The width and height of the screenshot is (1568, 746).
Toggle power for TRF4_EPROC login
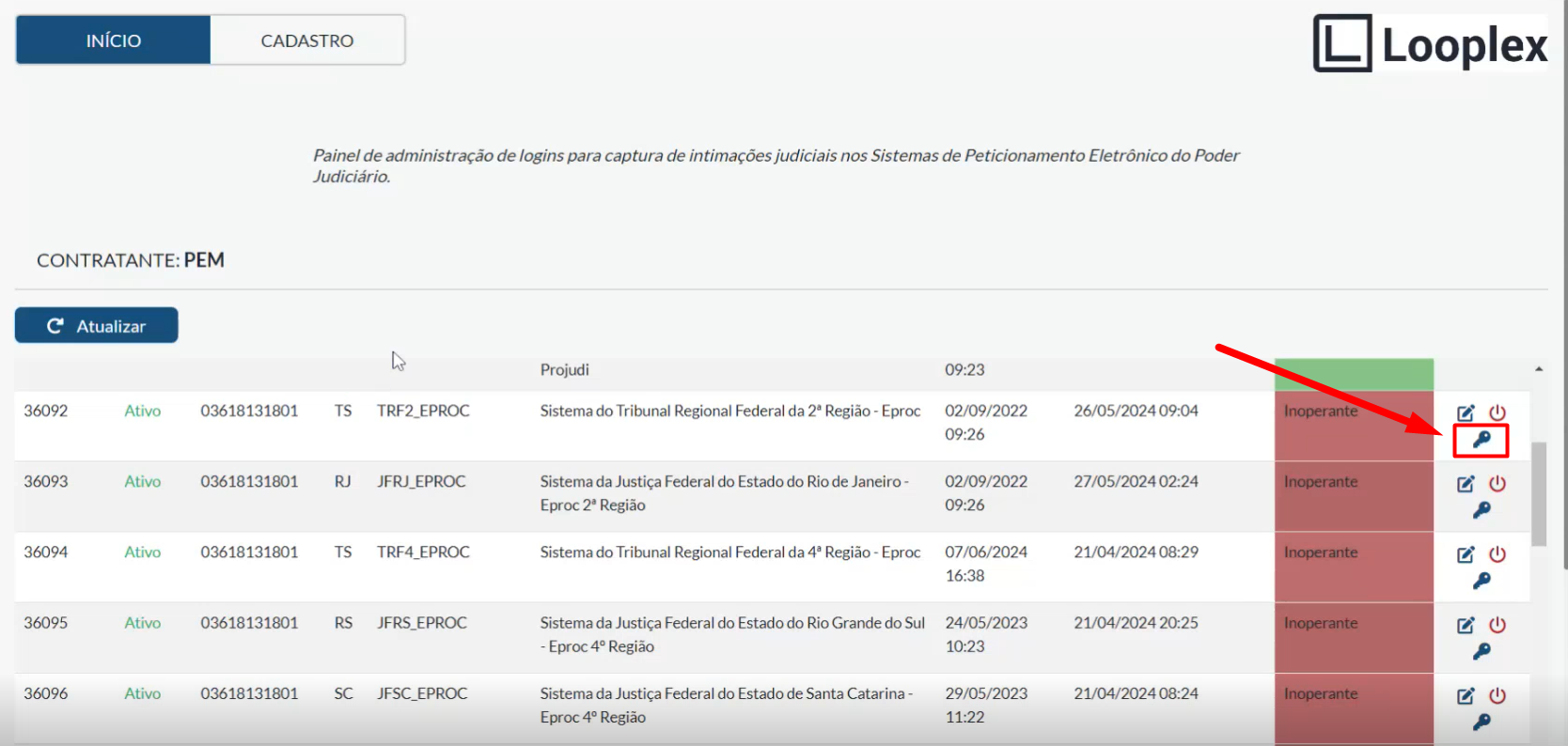[1497, 554]
